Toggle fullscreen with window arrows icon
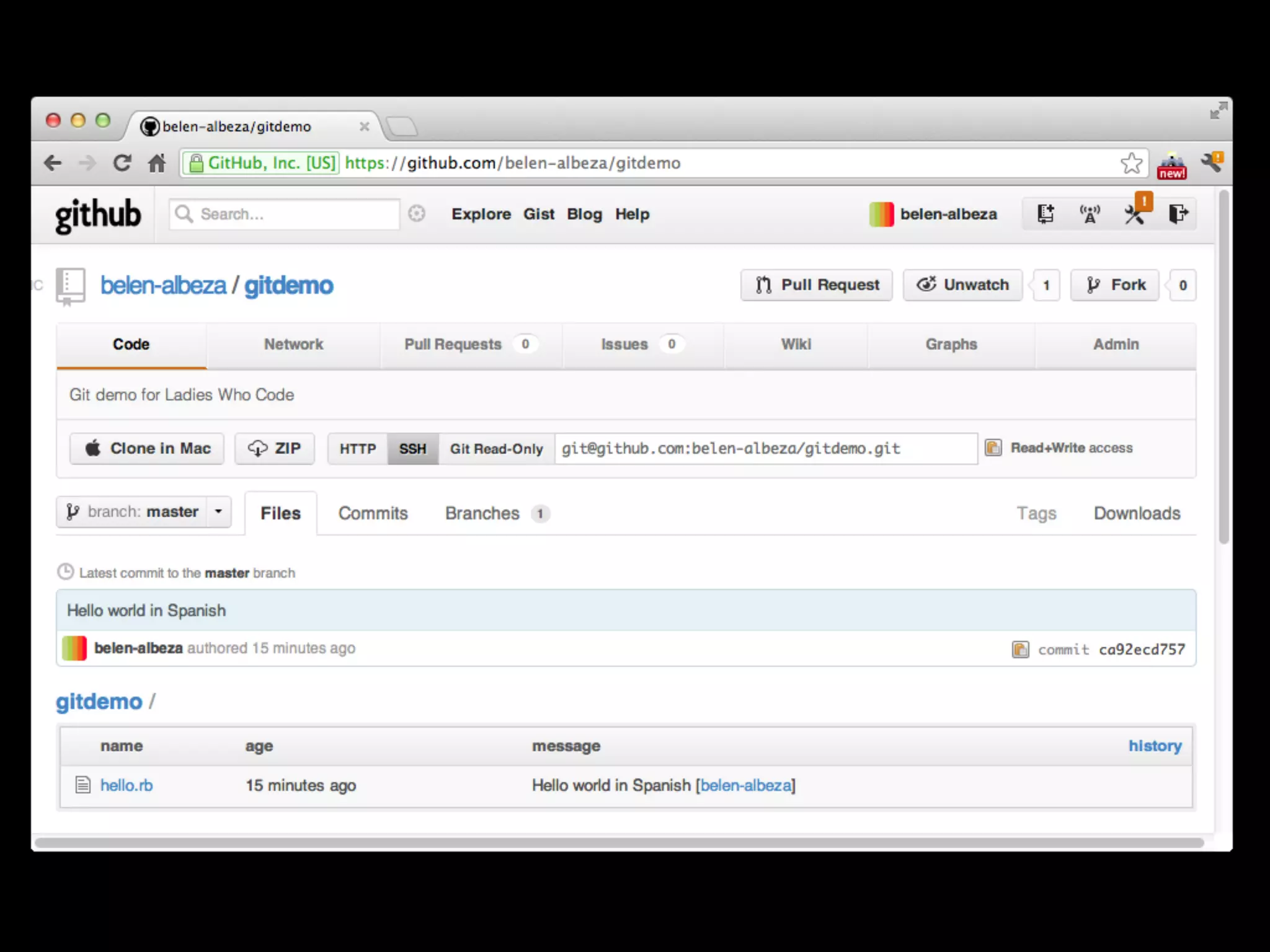This screenshot has width=1270, height=952. point(1219,110)
